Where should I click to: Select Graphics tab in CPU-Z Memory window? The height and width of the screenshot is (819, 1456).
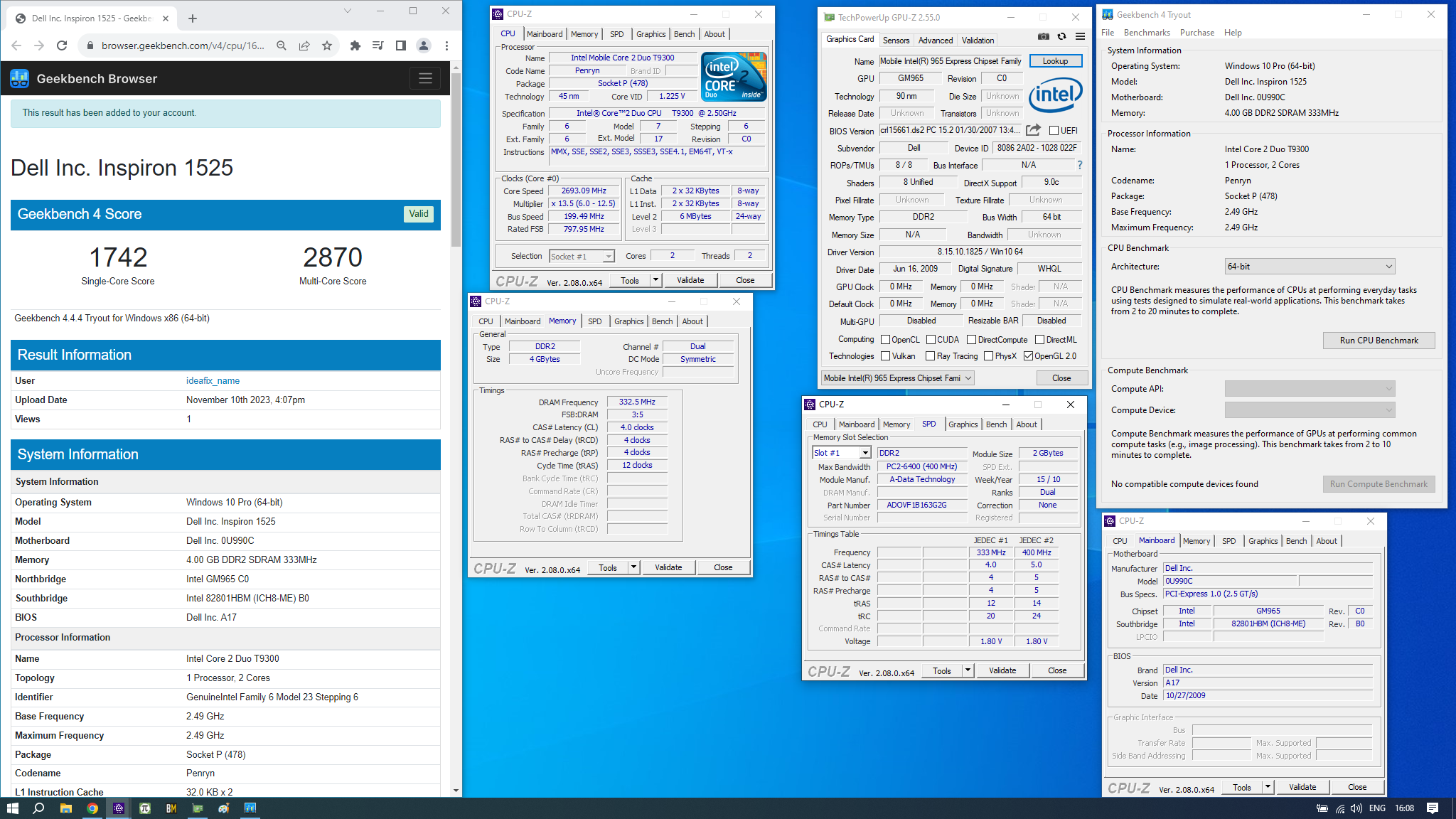(628, 321)
